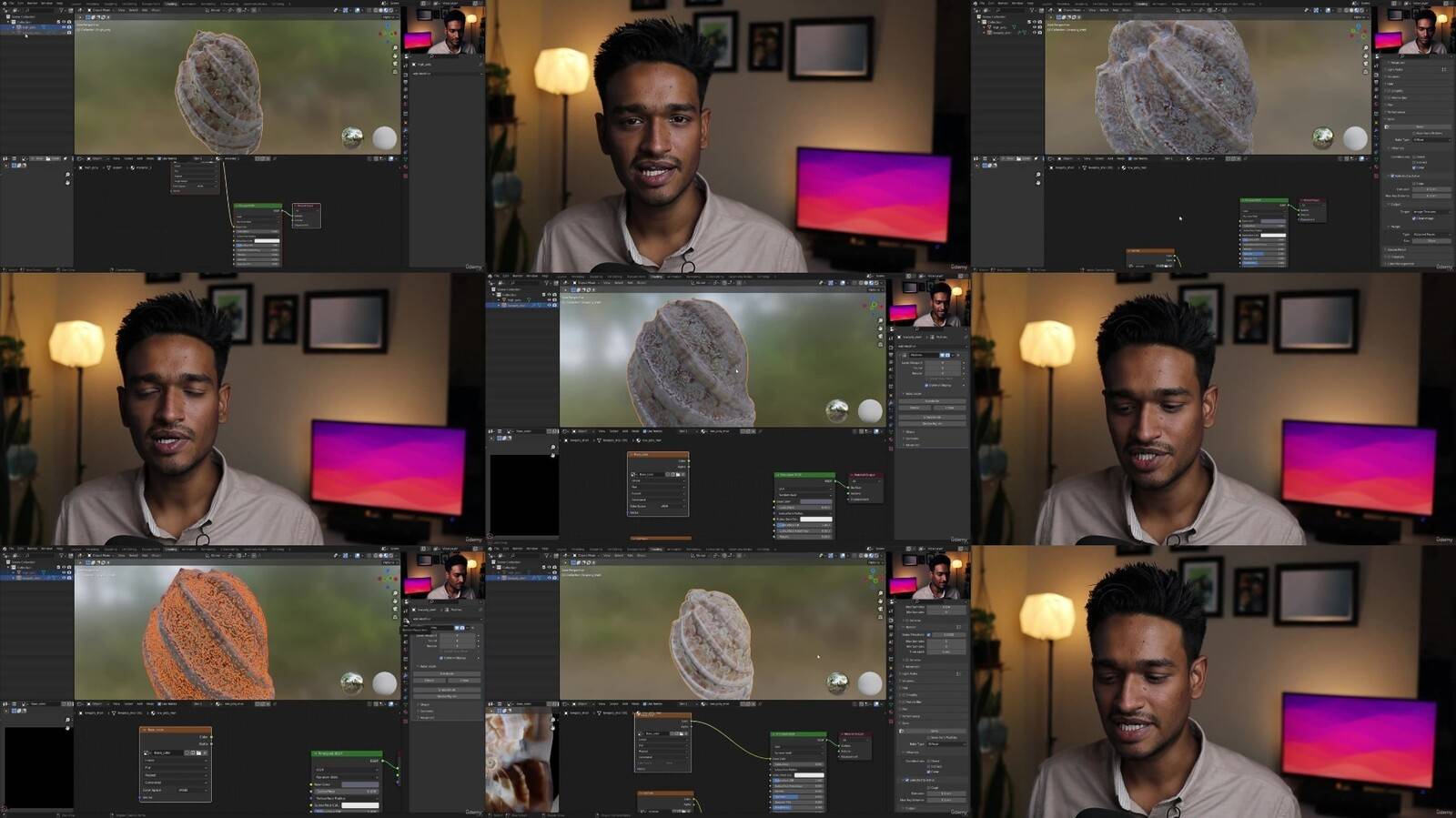Click Subdivide button in center frame modifier
The height and width of the screenshot is (818, 1456).
pyautogui.click(x=932, y=400)
